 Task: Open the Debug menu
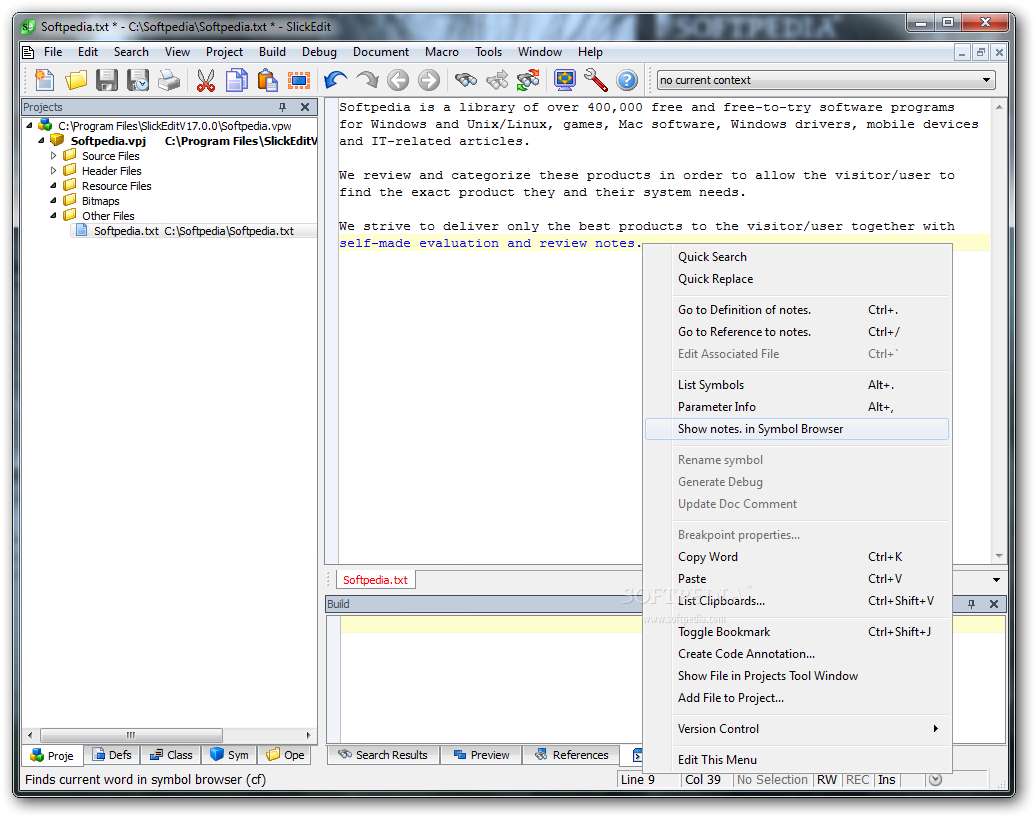click(x=319, y=52)
